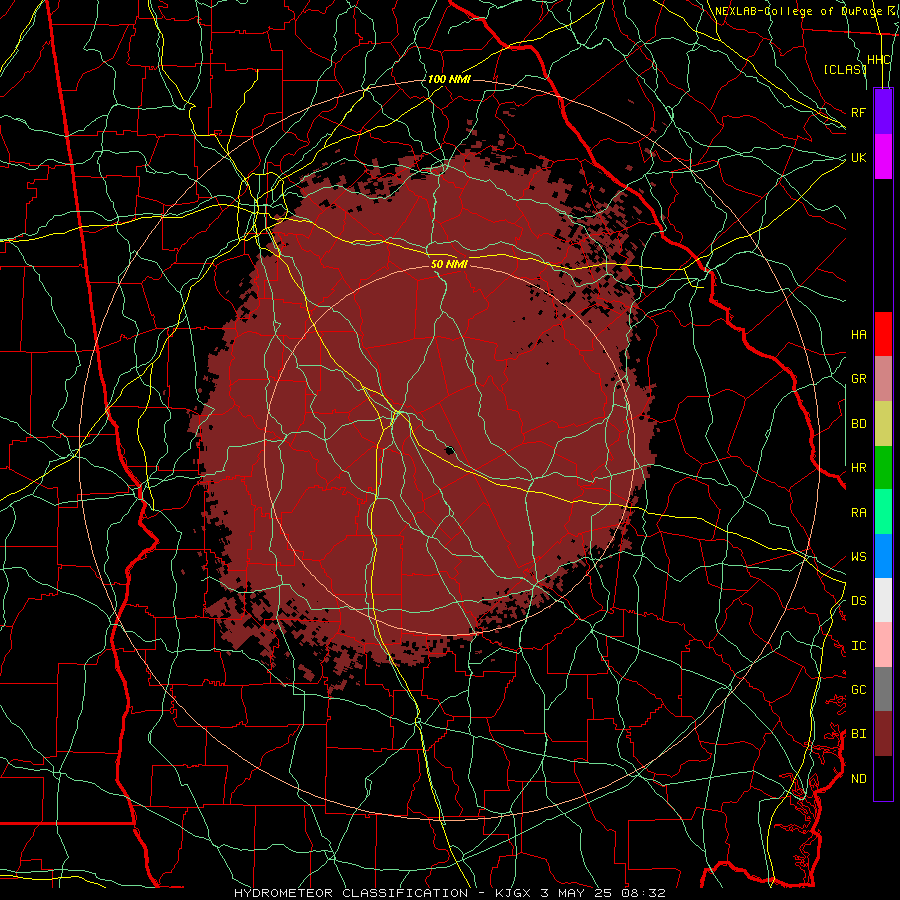Select the GC gray legend swatch
Image resolution: width=900 pixels, height=900 pixels.
(883, 689)
